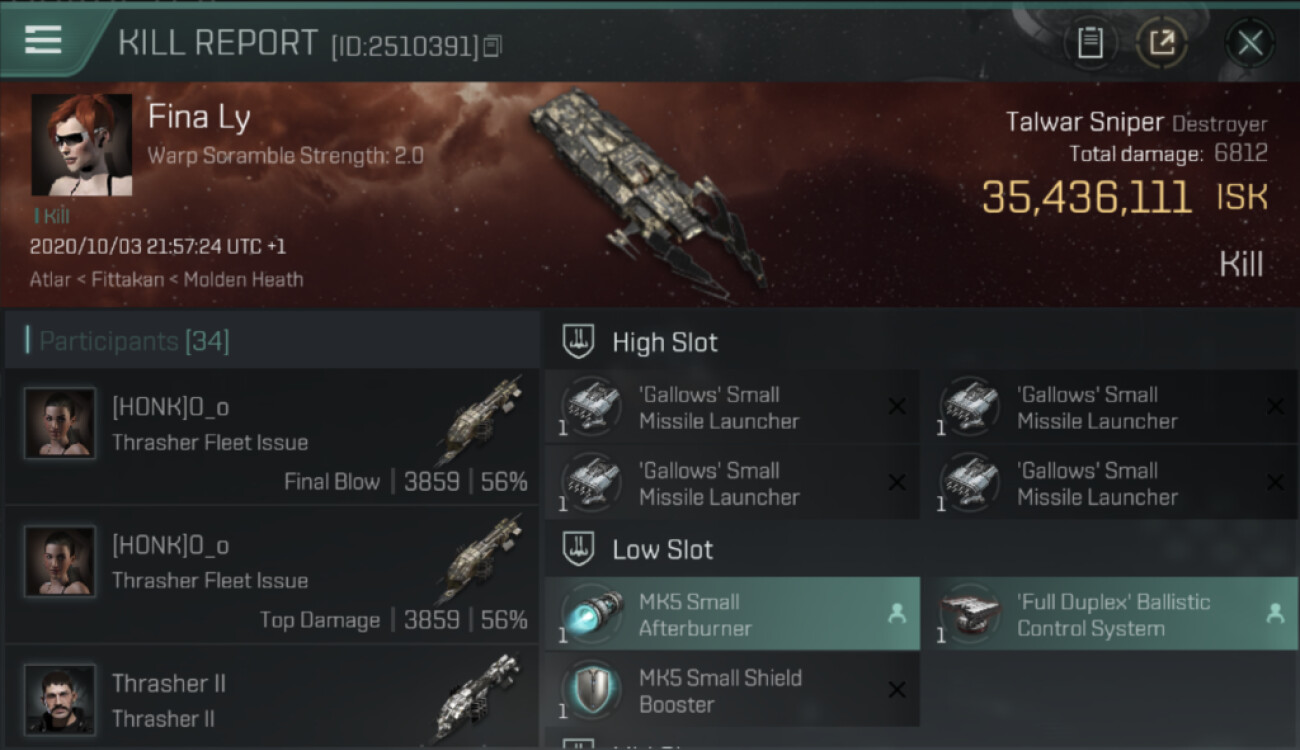Image resolution: width=1300 pixels, height=750 pixels.
Task: Inspect the Talwar Sniper ship image
Action: [x=644, y=190]
